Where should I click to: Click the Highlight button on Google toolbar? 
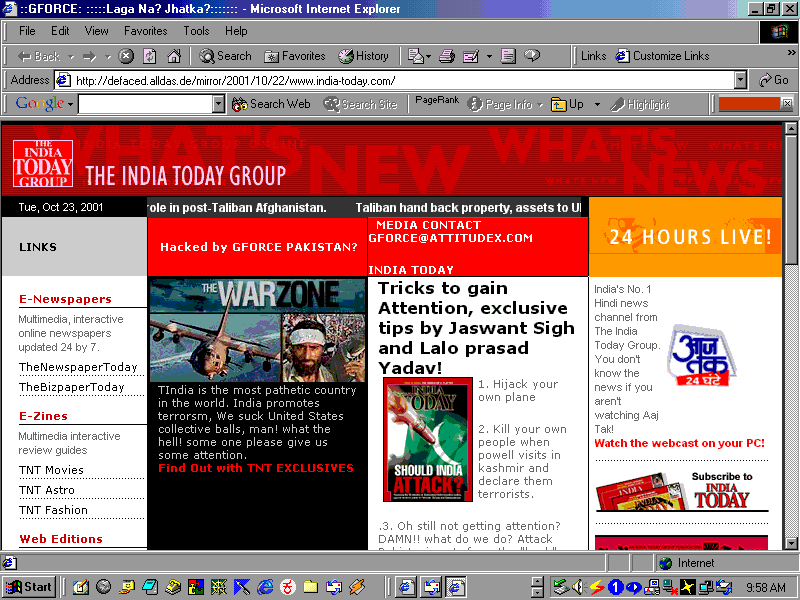click(x=640, y=104)
